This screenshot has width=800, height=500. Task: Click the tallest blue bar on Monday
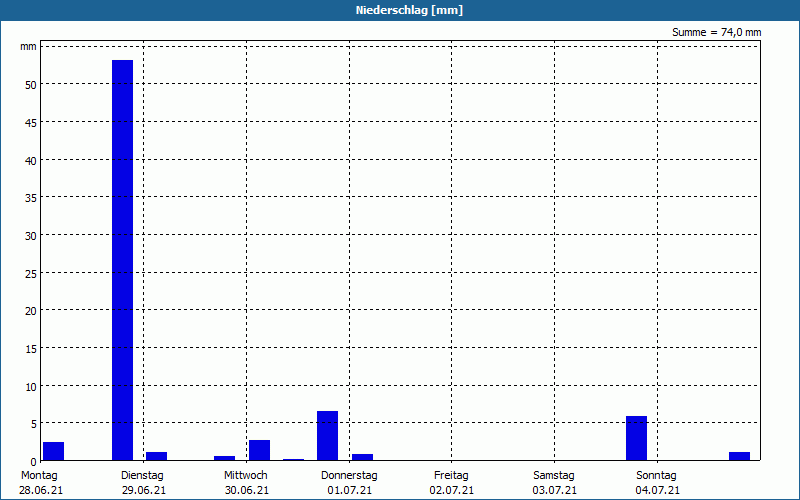tap(122, 260)
